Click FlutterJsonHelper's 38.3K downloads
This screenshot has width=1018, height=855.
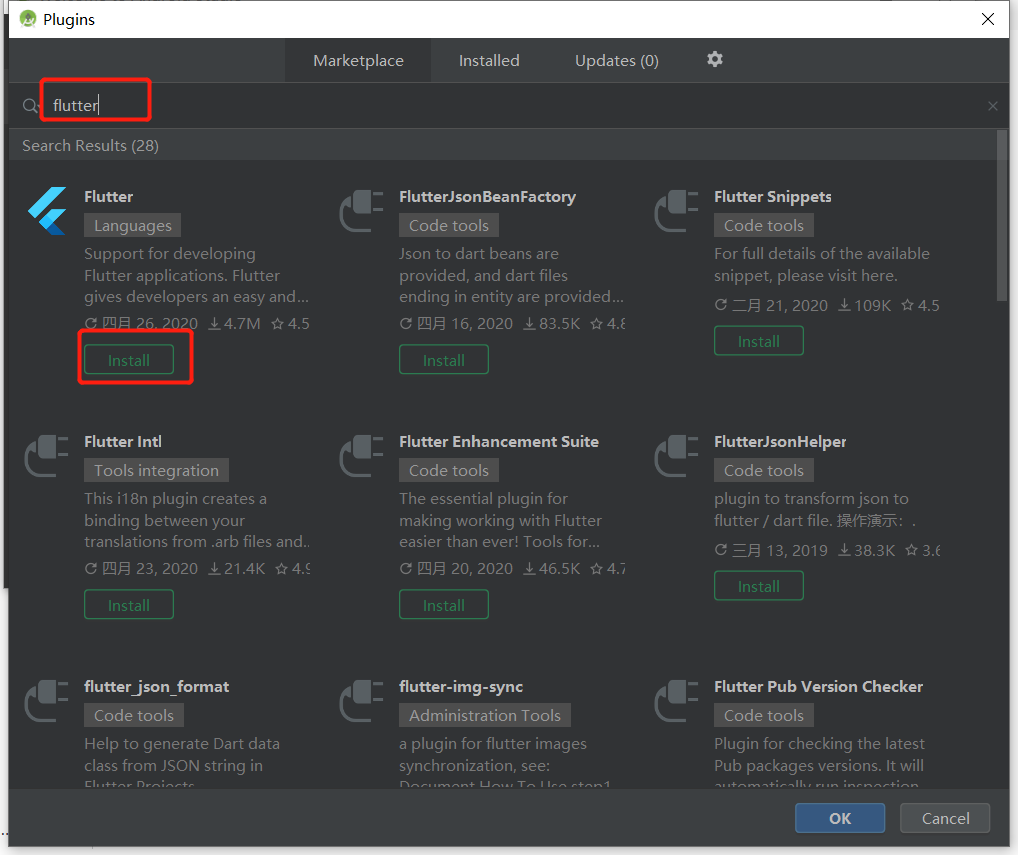click(x=867, y=551)
